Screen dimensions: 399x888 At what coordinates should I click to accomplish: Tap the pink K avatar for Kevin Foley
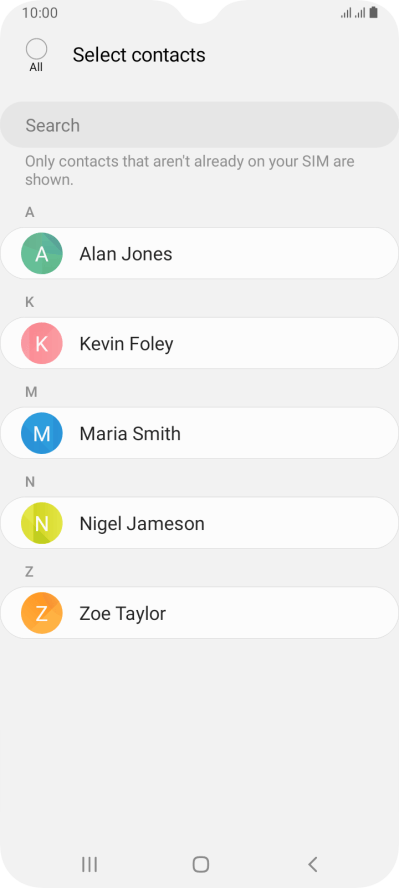tap(41, 343)
